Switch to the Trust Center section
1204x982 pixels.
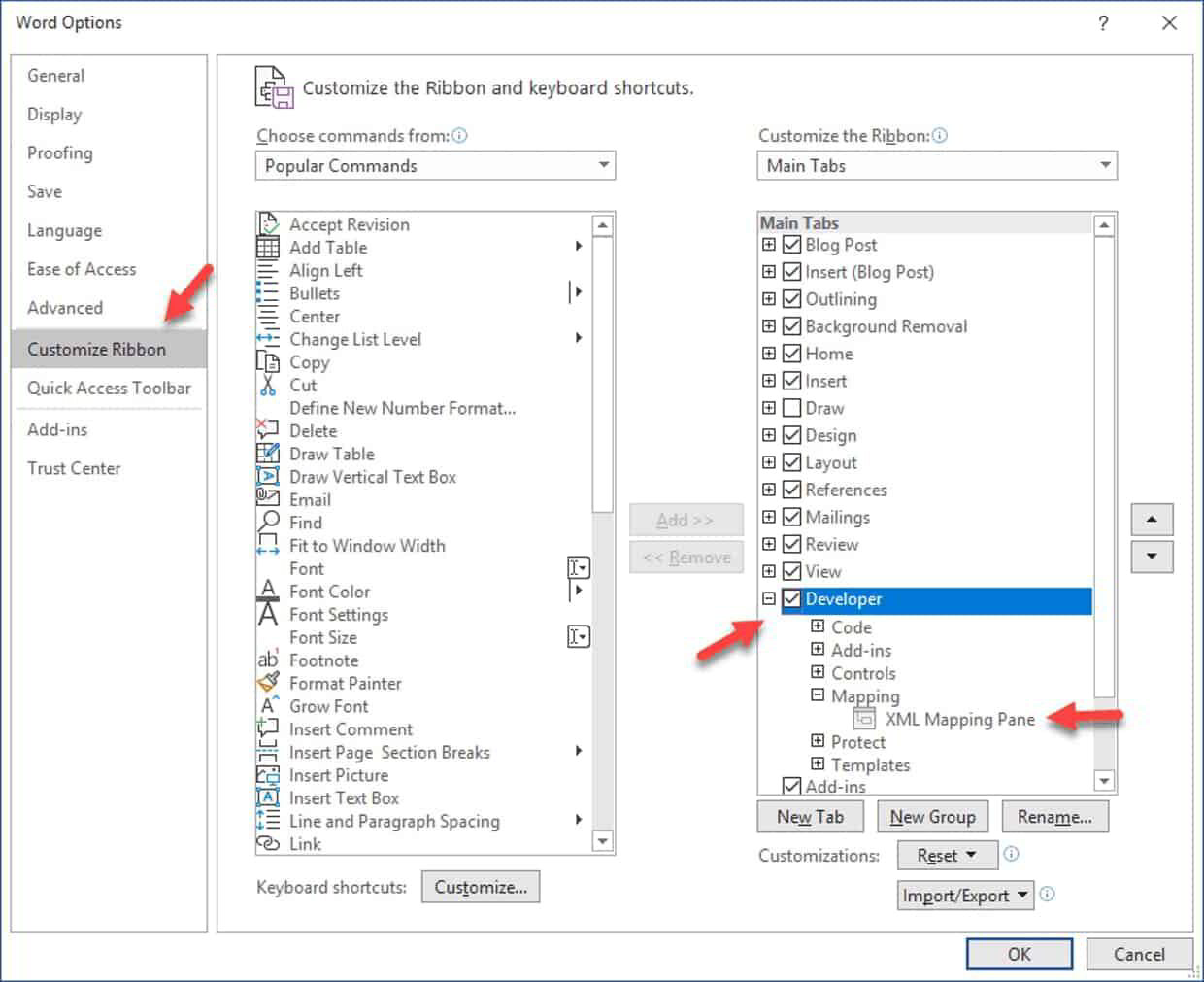pyautogui.click(x=75, y=468)
